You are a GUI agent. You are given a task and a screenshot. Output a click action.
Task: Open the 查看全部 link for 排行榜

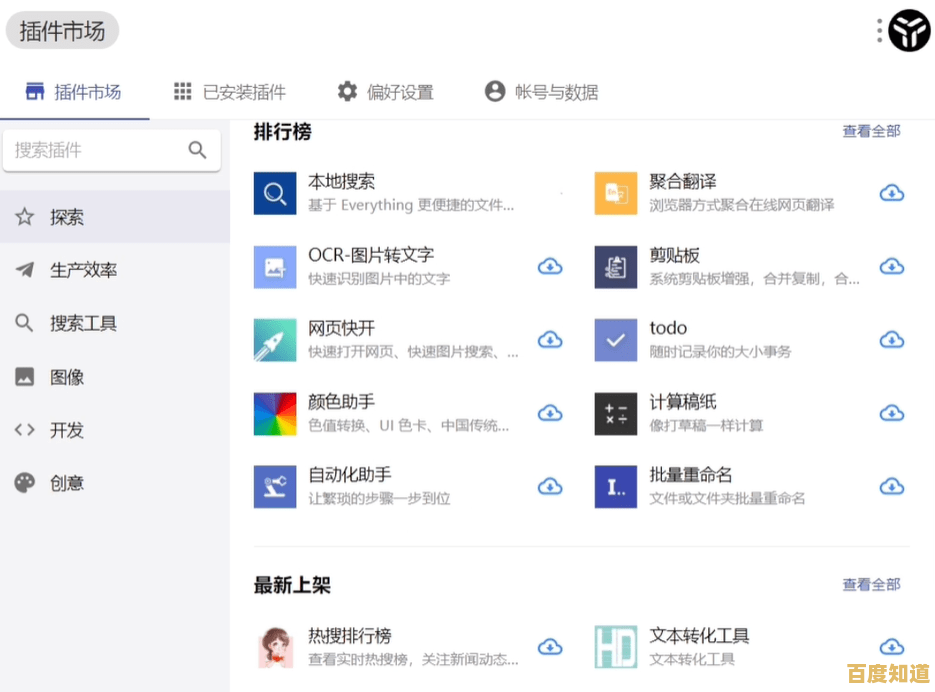[x=870, y=131]
